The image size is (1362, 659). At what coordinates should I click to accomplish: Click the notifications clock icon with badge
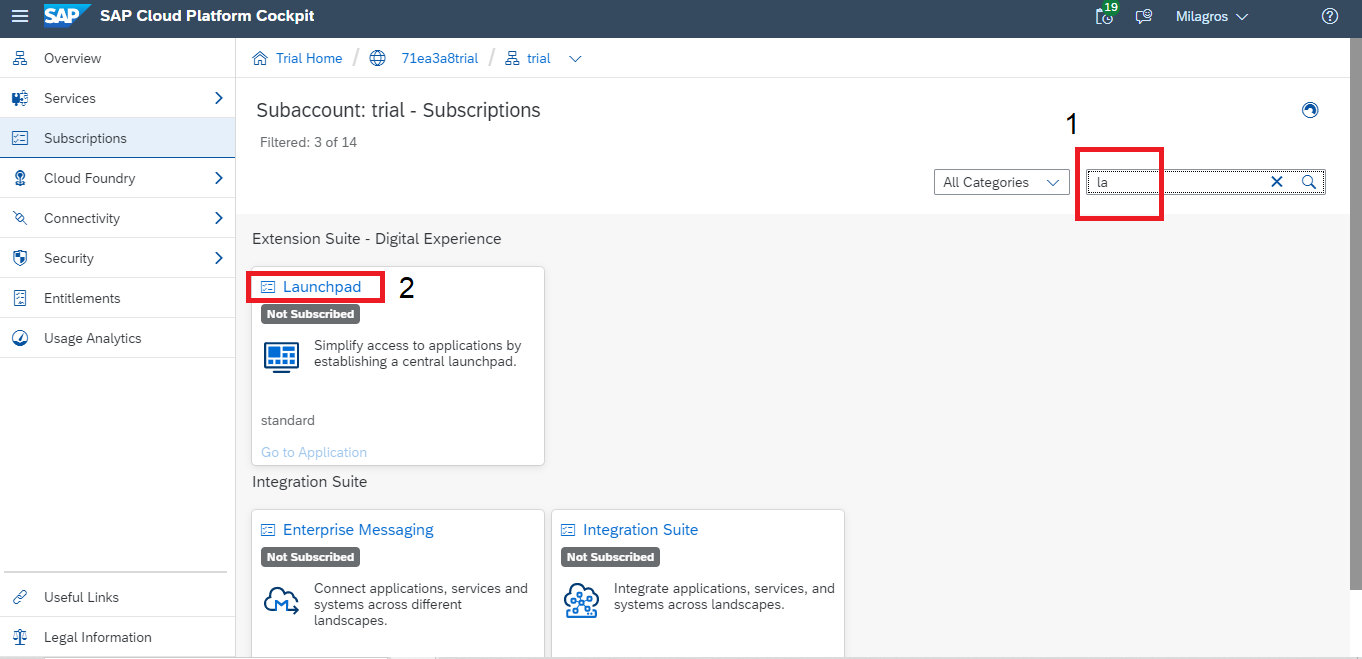click(1105, 16)
